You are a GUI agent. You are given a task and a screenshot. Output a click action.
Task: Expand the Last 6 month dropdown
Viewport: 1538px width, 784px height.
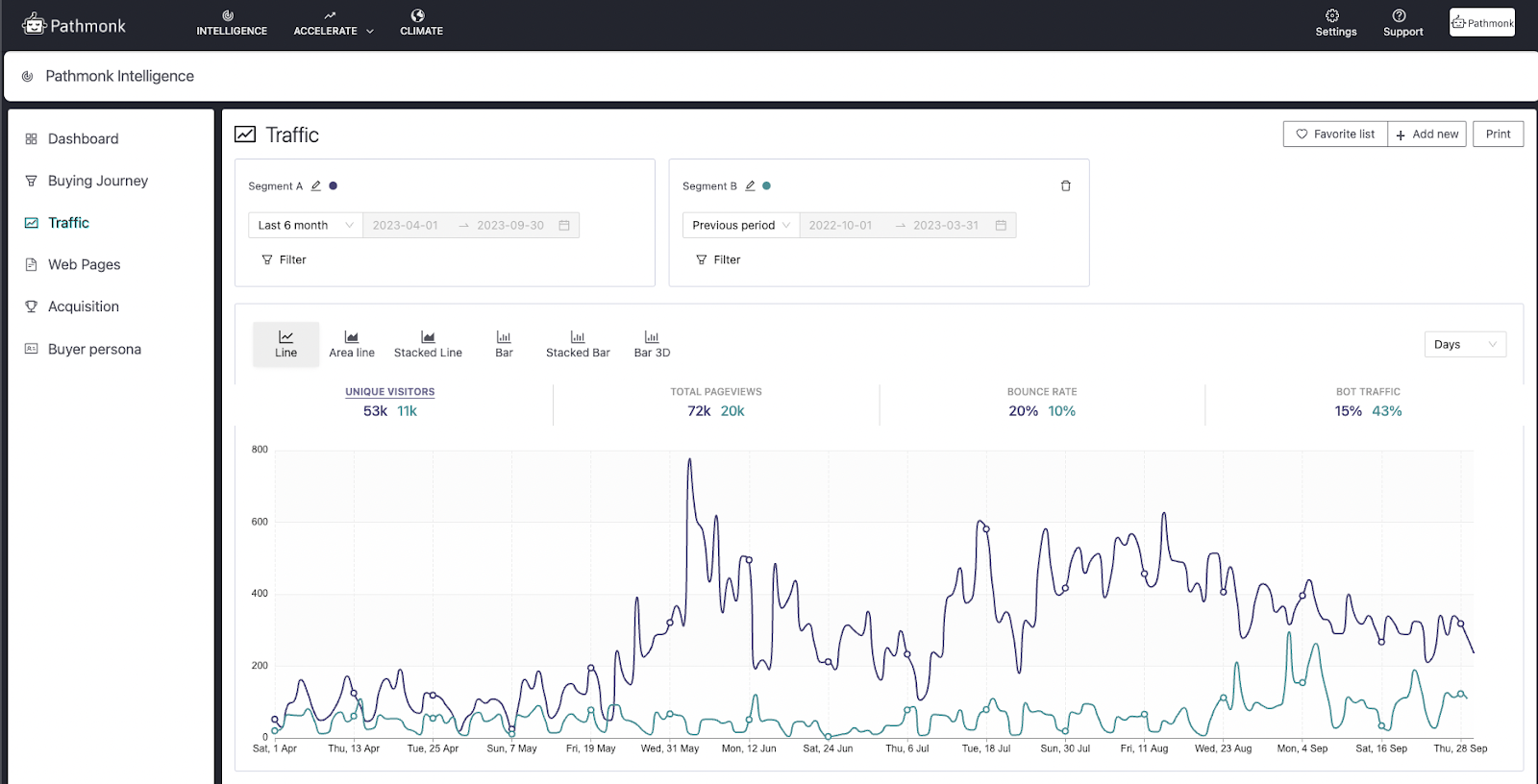306,226
